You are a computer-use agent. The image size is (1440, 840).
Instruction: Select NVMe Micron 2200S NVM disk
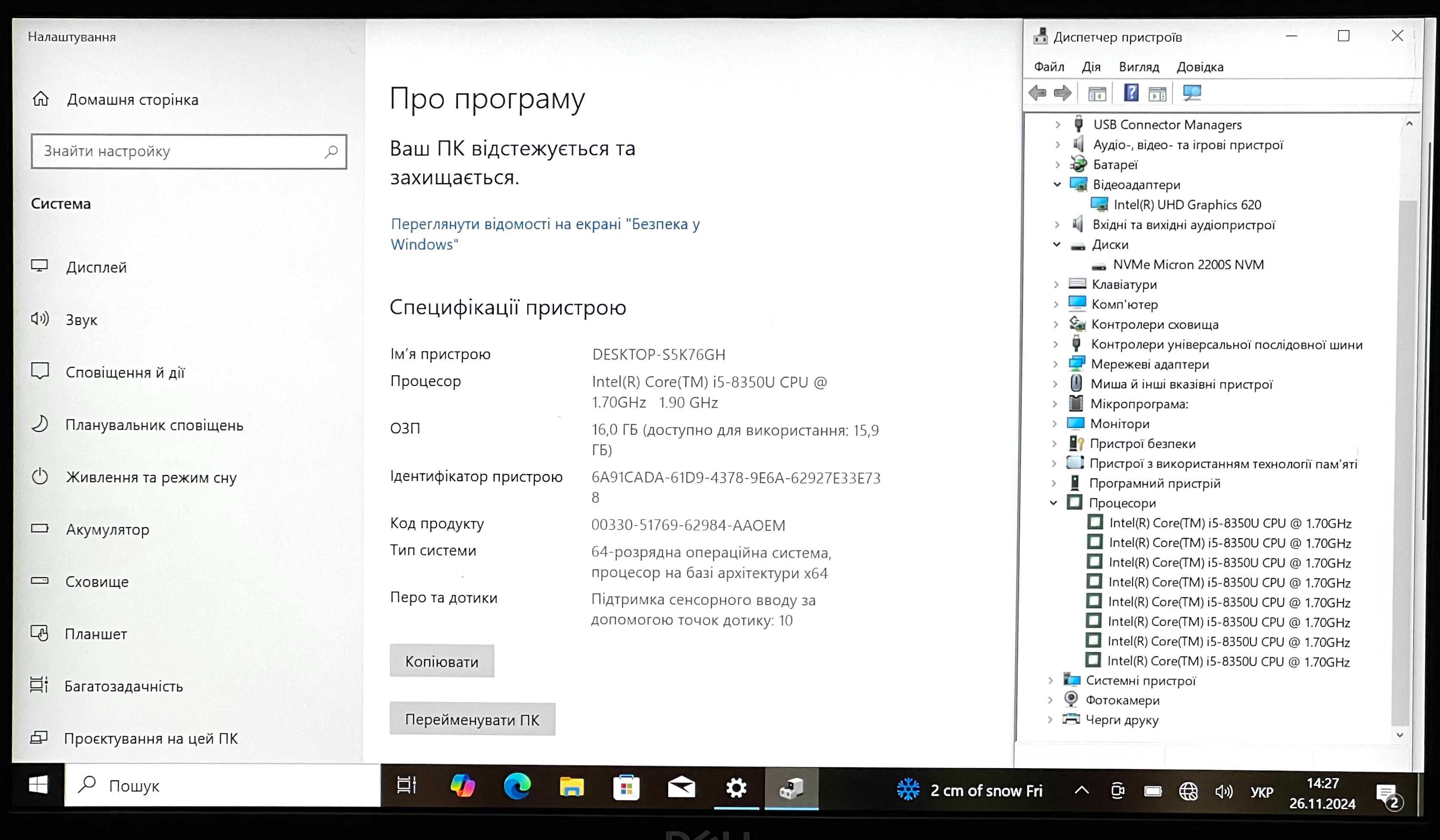click(1188, 265)
